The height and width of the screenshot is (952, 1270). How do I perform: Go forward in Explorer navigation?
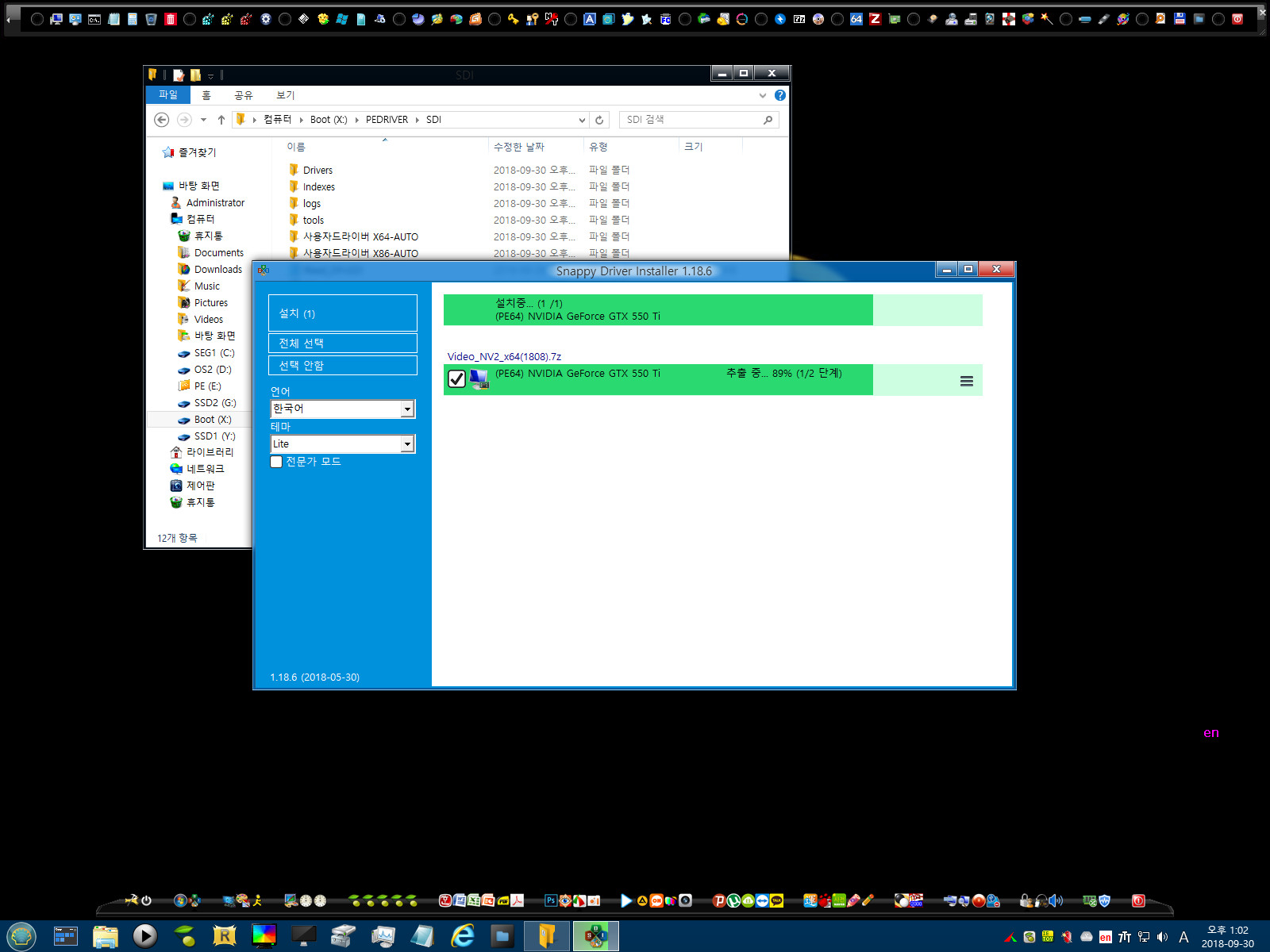point(184,120)
